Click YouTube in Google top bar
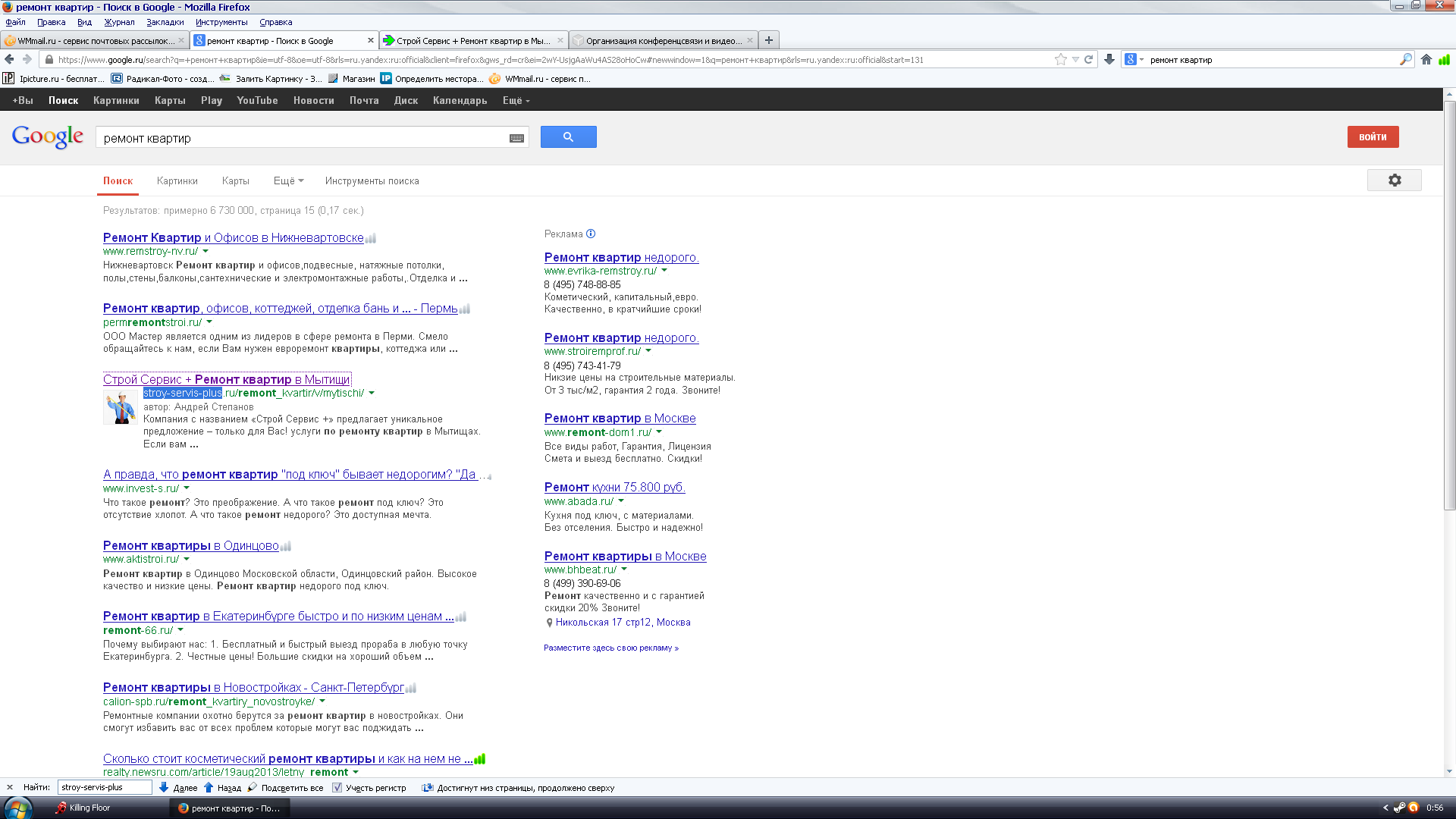The height and width of the screenshot is (819, 1456). (257, 100)
